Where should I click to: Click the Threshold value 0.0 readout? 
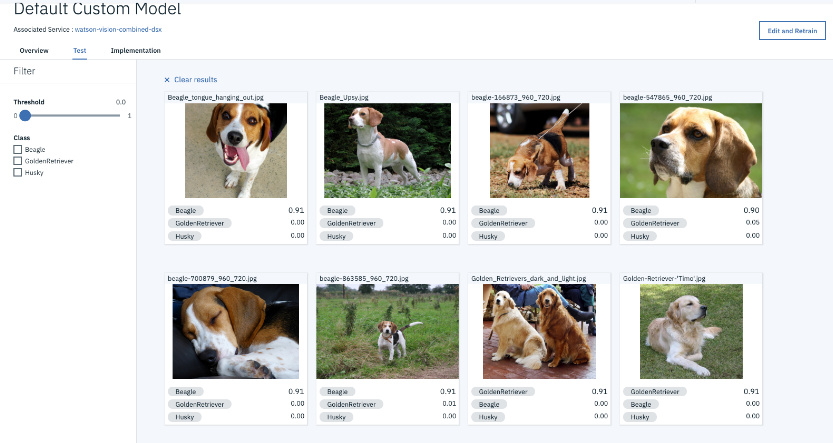tap(121, 102)
